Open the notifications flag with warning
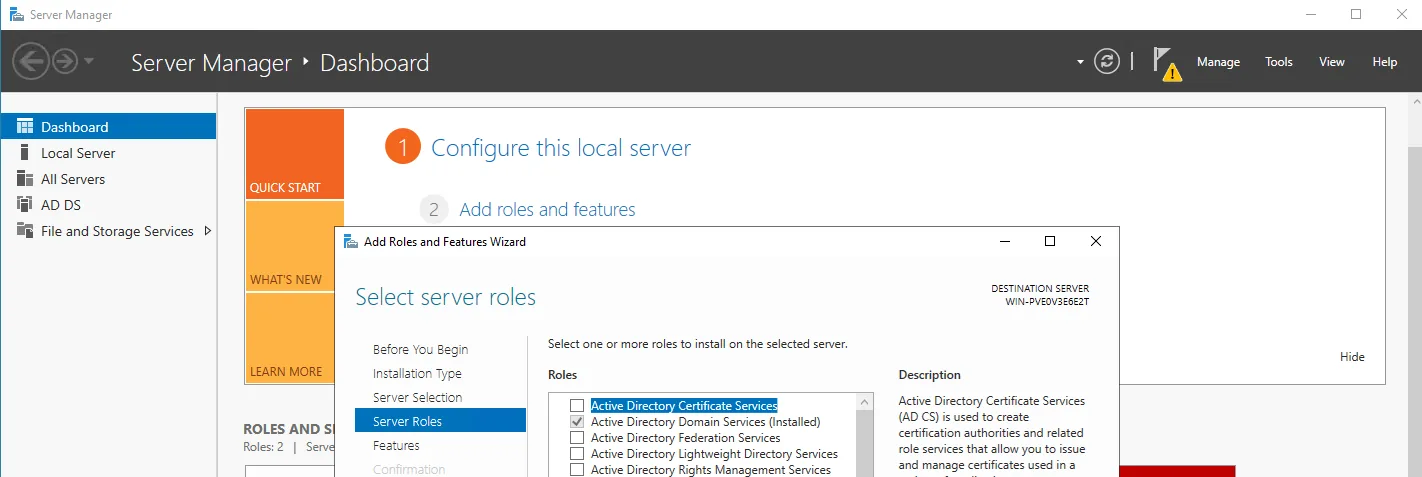The width and height of the screenshot is (1422, 477). tap(1166, 63)
